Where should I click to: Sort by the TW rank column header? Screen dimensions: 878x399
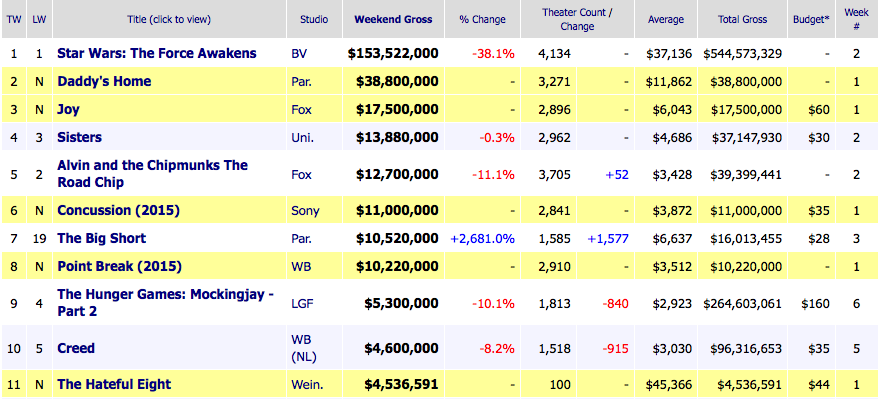coord(13,20)
